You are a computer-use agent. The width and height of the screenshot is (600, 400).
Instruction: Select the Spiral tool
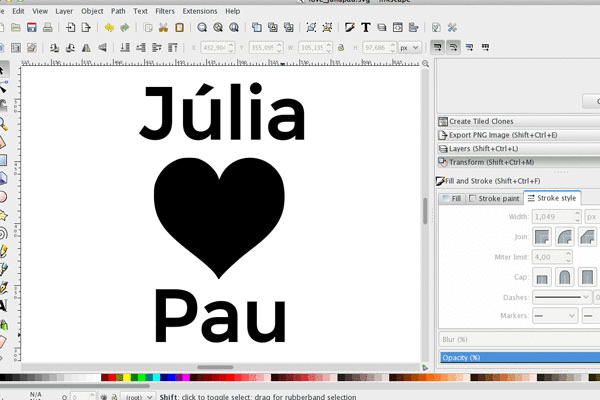click(x=3, y=233)
